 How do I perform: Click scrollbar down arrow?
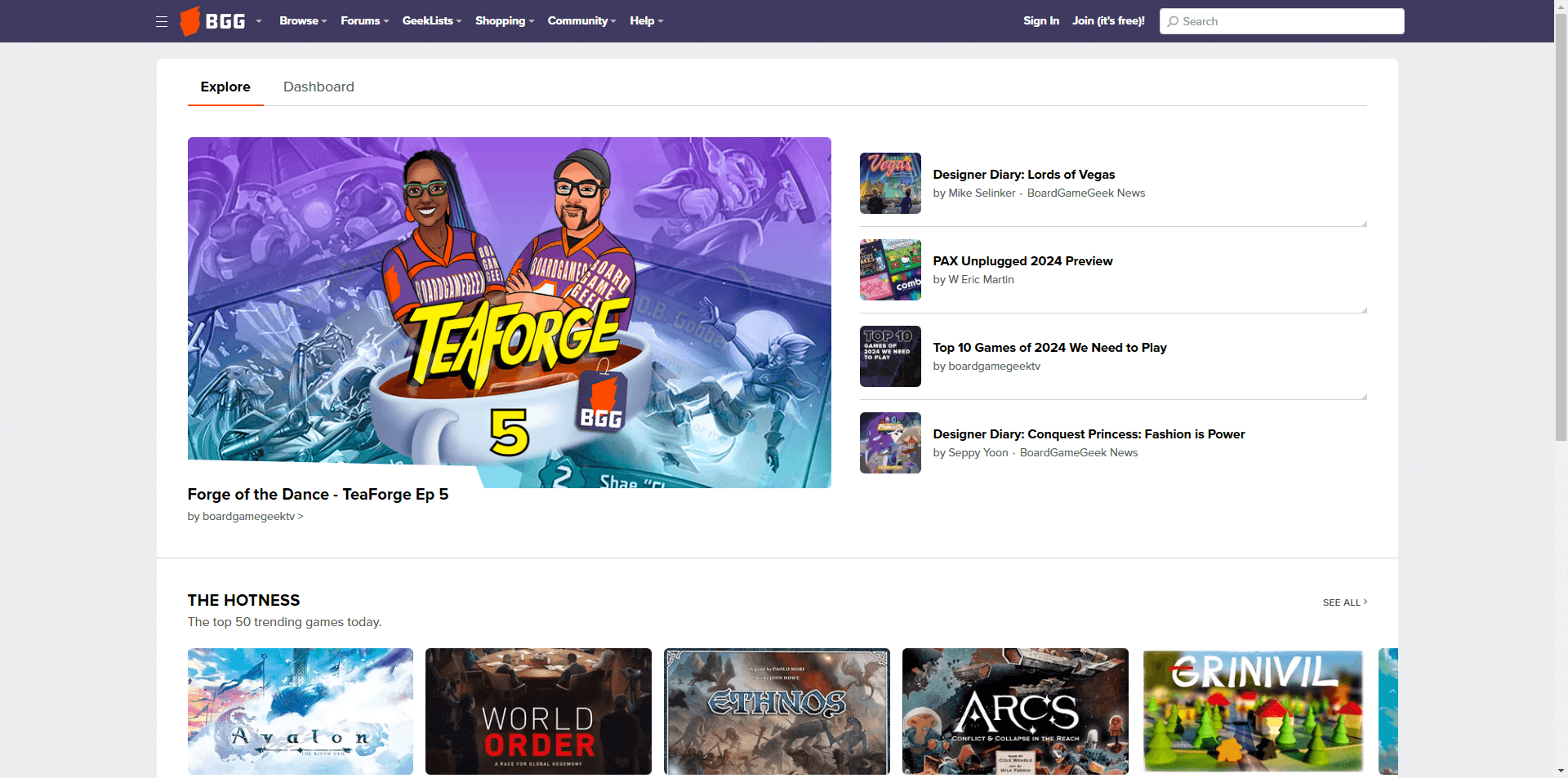(x=1561, y=771)
